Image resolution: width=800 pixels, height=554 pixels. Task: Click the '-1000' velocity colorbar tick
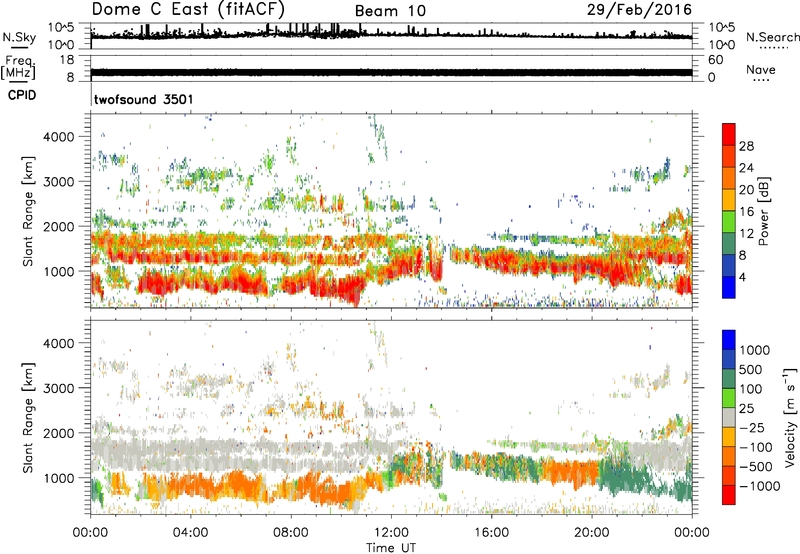(x=759, y=486)
